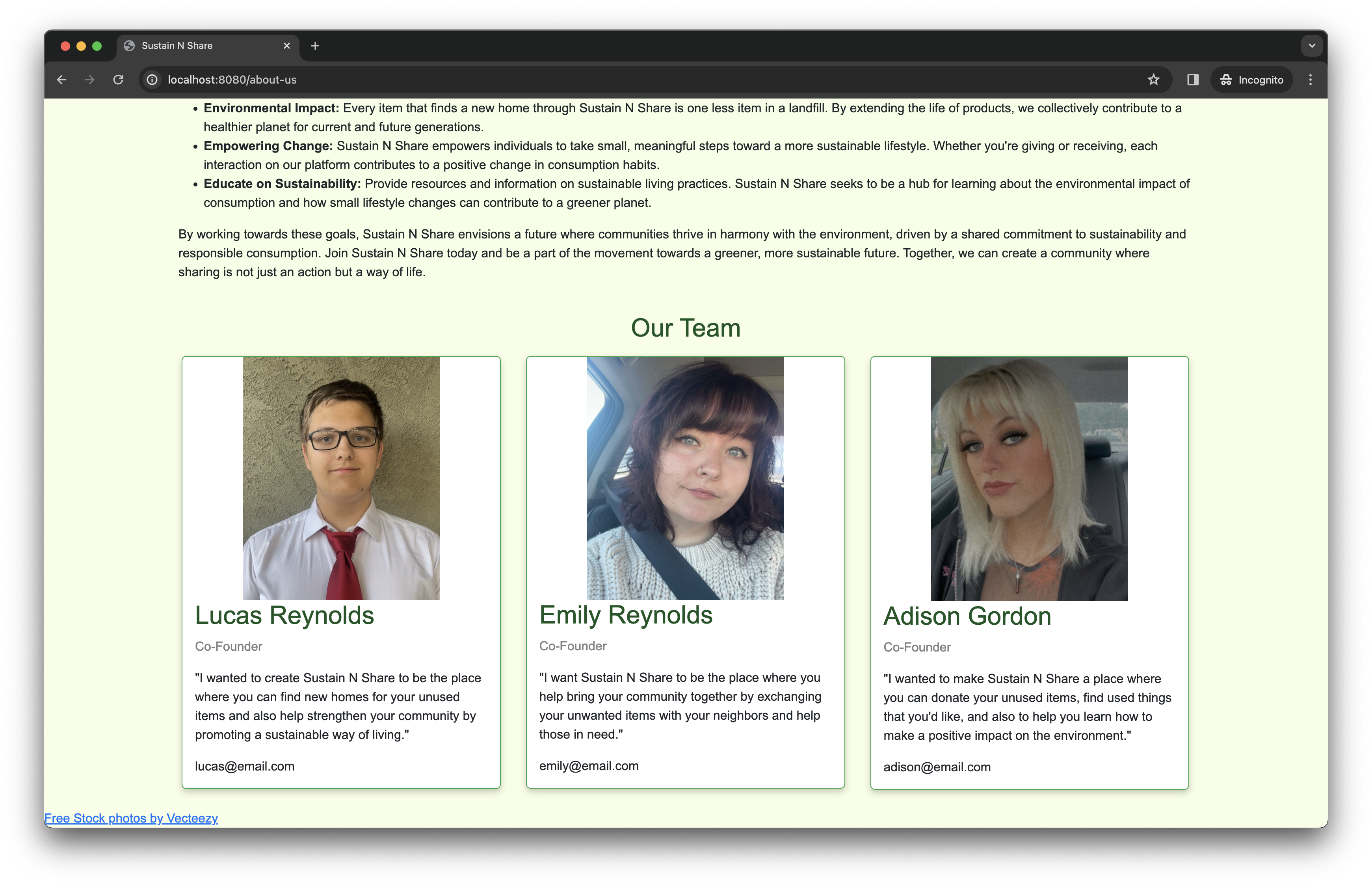This screenshot has width=1372, height=886.
Task: Reload the page with refresh icon
Action: pyautogui.click(x=119, y=80)
